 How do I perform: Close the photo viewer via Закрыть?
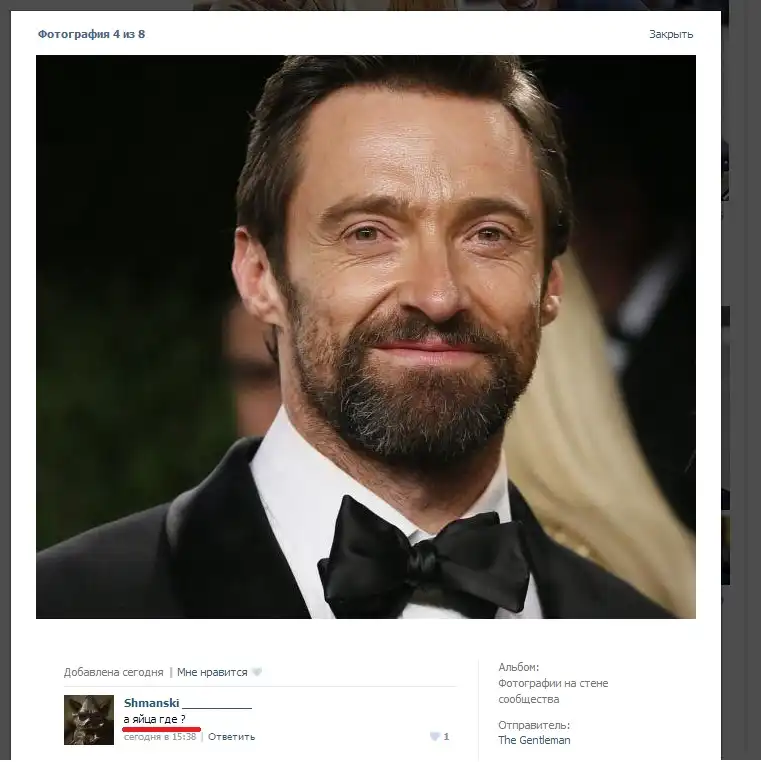(x=670, y=34)
